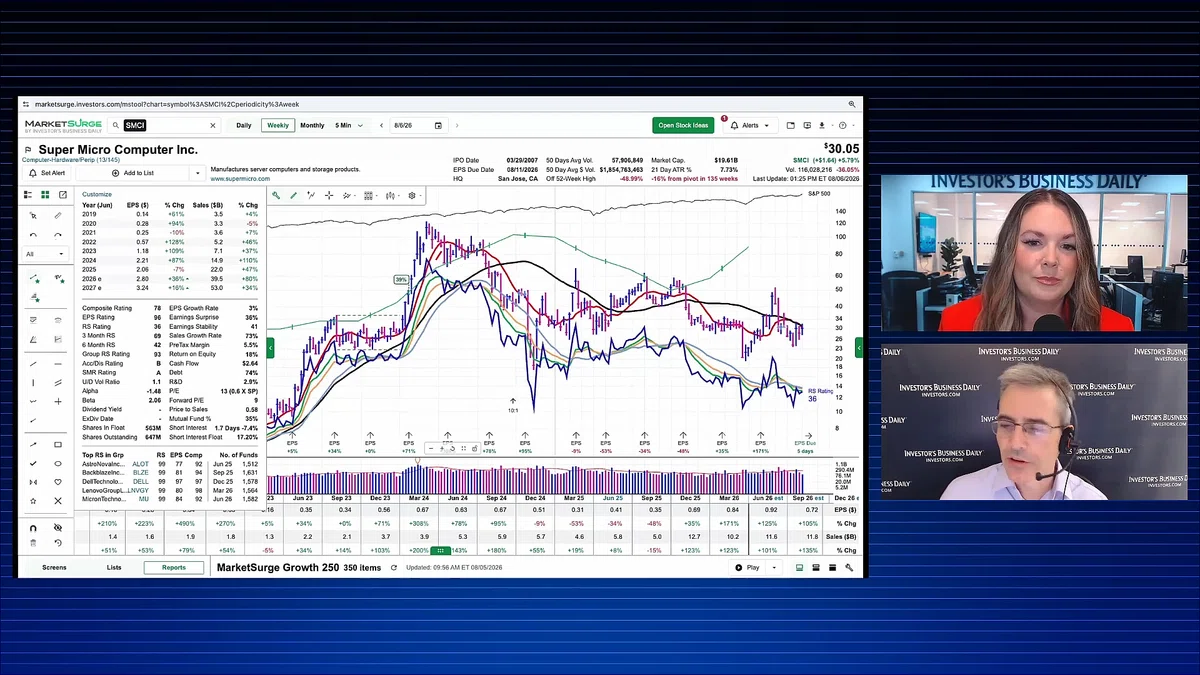Viewport: 1200px width, 675px height.
Task: Open the candlestick chart type dropdown
Action: tap(391, 196)
